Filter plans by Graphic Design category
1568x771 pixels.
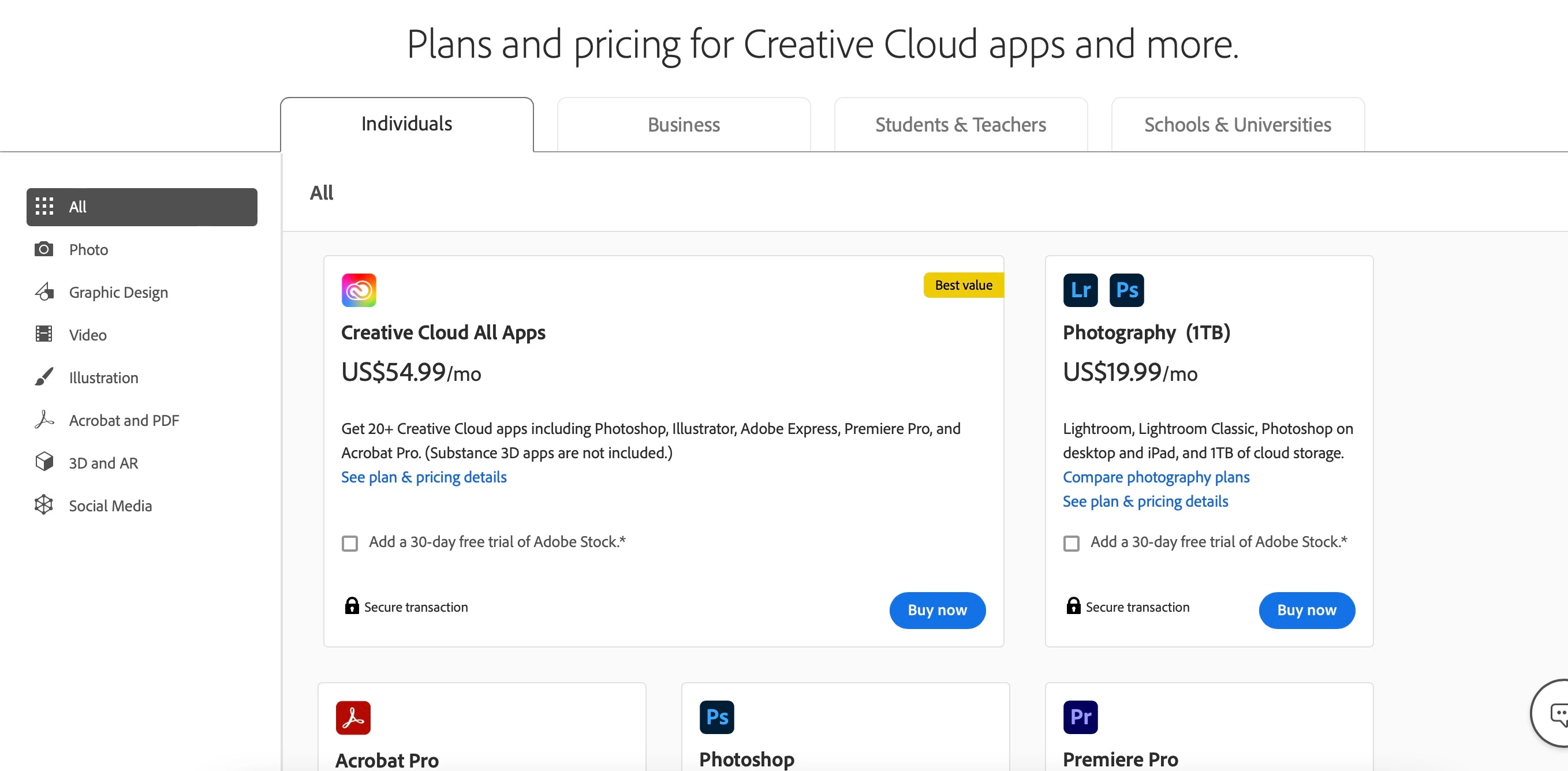pos(118,292)
